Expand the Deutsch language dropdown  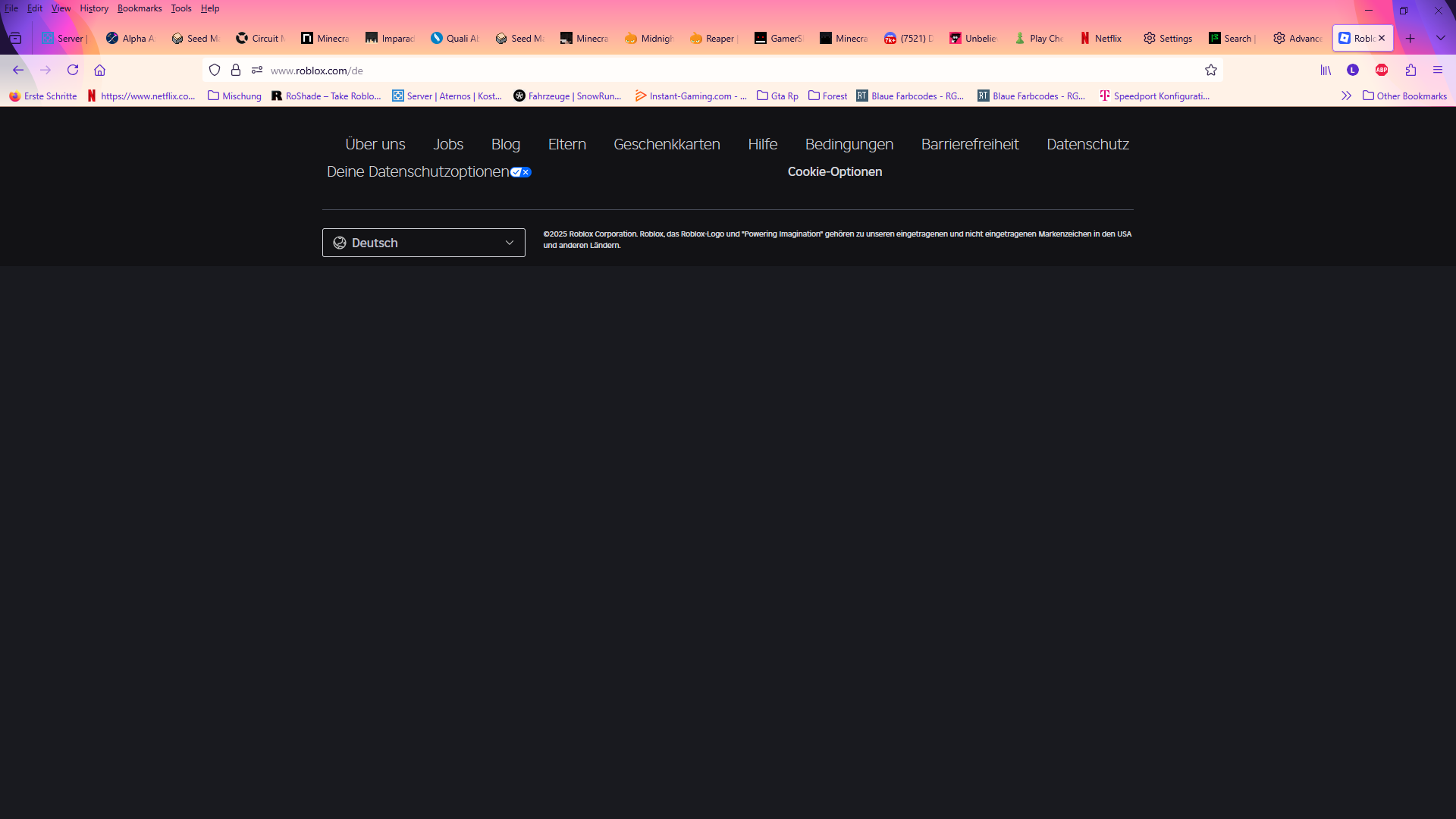click(x=424, y=243)
